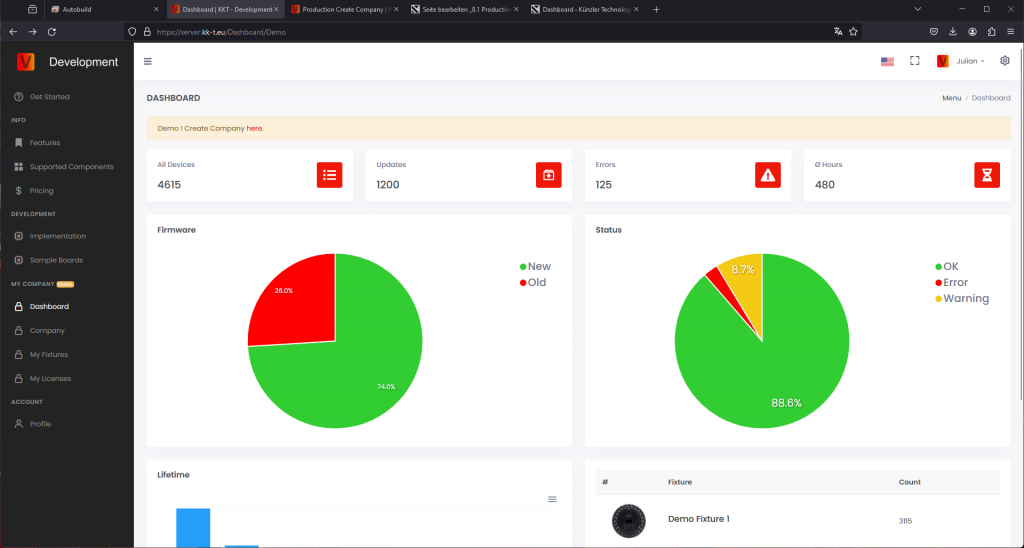Open the Julian user dropdown
The height and width of the screenshot is (548, 1024).
coord(961,61)
